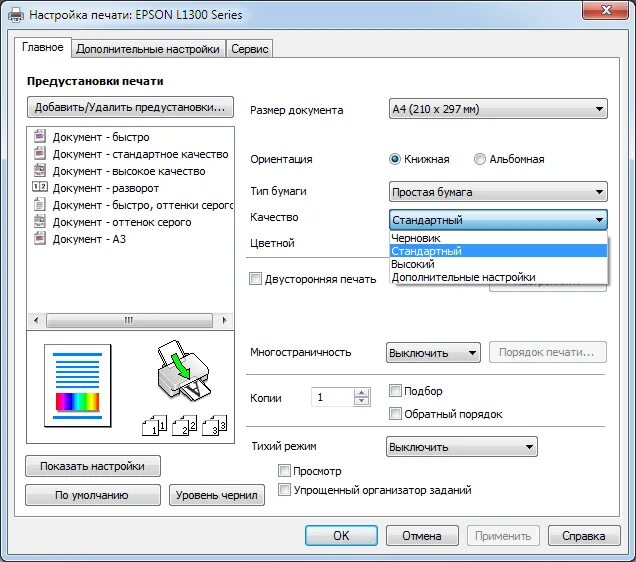This screenshot has height=562, width=636.
Task: Select preset 'Документ - A3'
Action: point(89,239)
